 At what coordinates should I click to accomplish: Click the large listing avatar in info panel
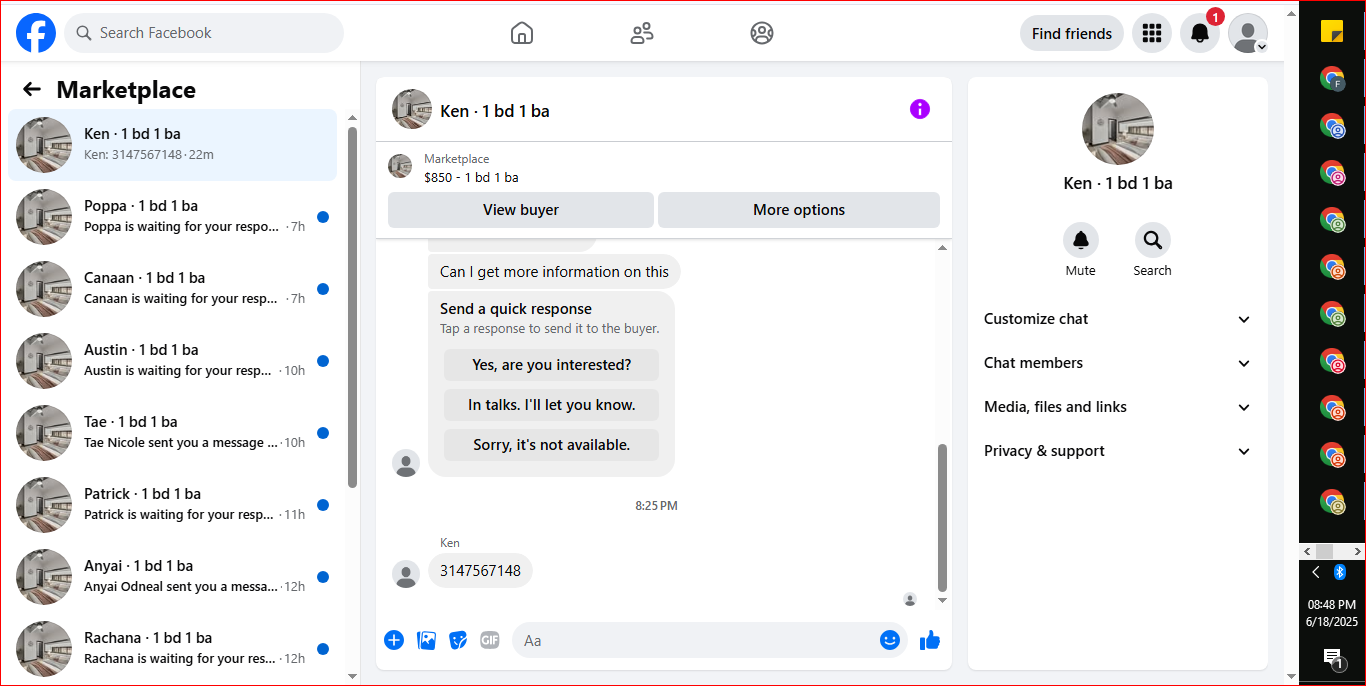(x=1118, y=129)
